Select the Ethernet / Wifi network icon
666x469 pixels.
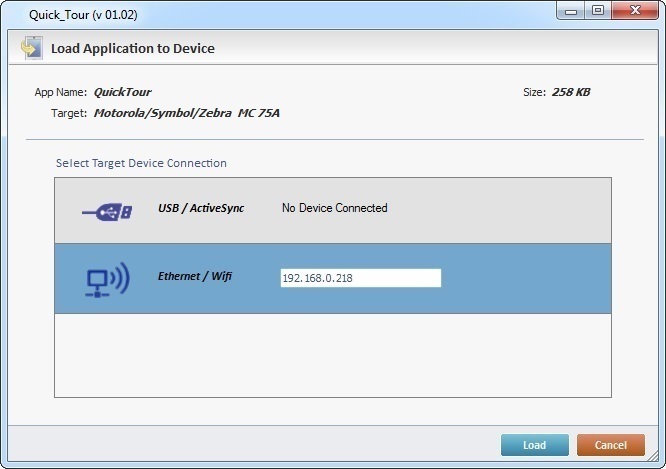tap(107, 280)
